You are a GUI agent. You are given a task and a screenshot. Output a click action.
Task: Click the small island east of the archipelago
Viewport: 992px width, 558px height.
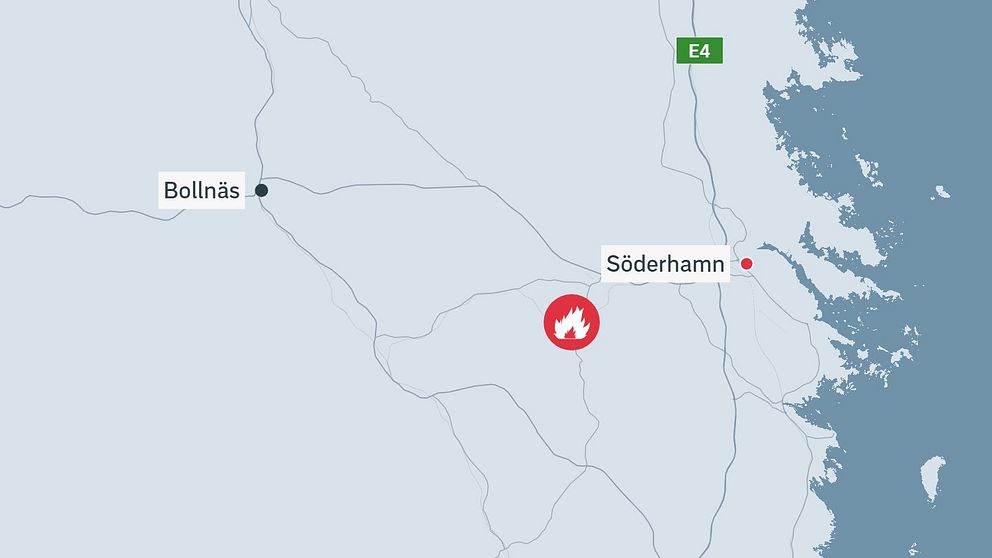coord(941,192)
